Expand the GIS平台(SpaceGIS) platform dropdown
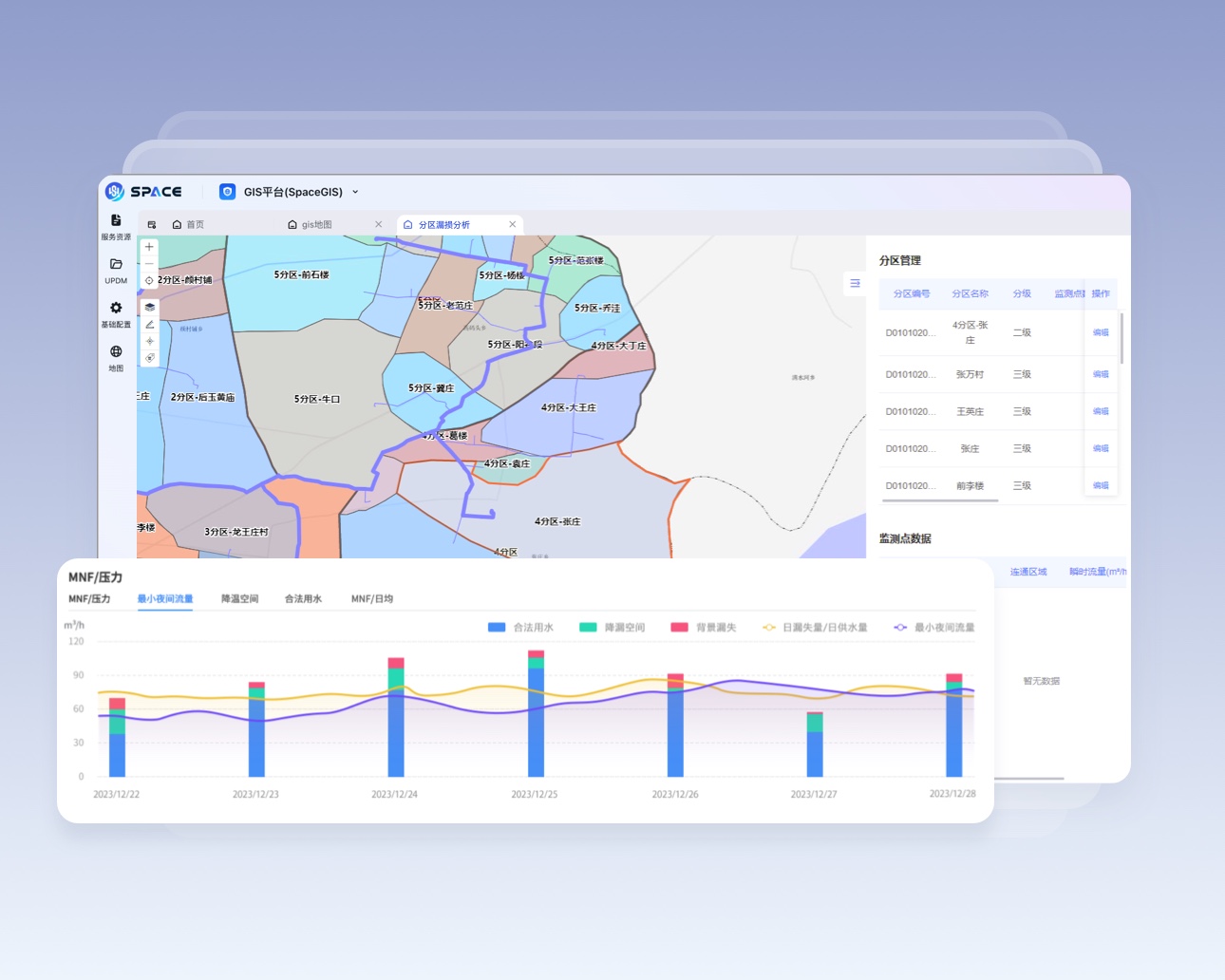This screenshot has width=1225, height=980. point(355,192)
